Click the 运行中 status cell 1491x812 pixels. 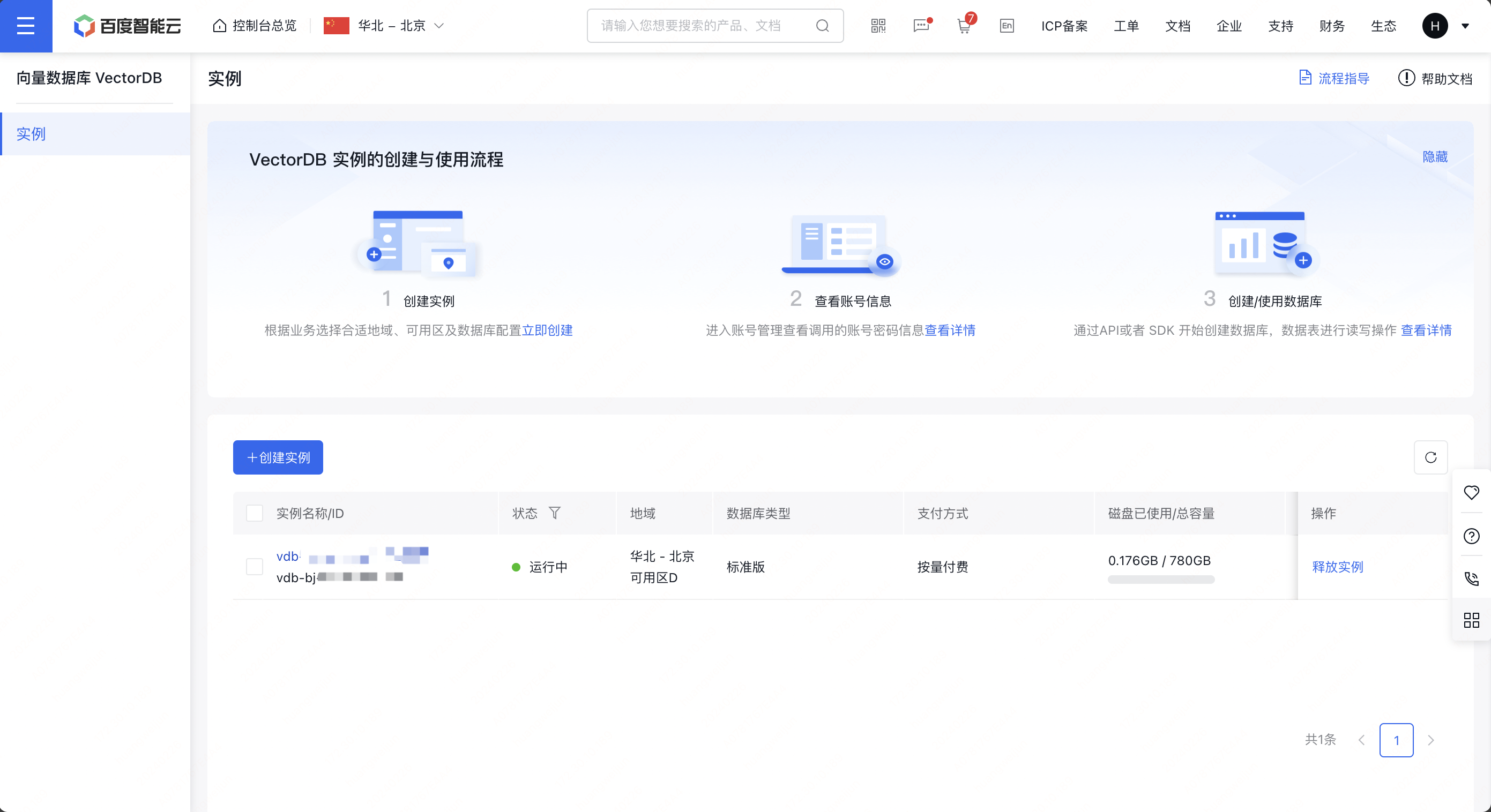[540, 567]
